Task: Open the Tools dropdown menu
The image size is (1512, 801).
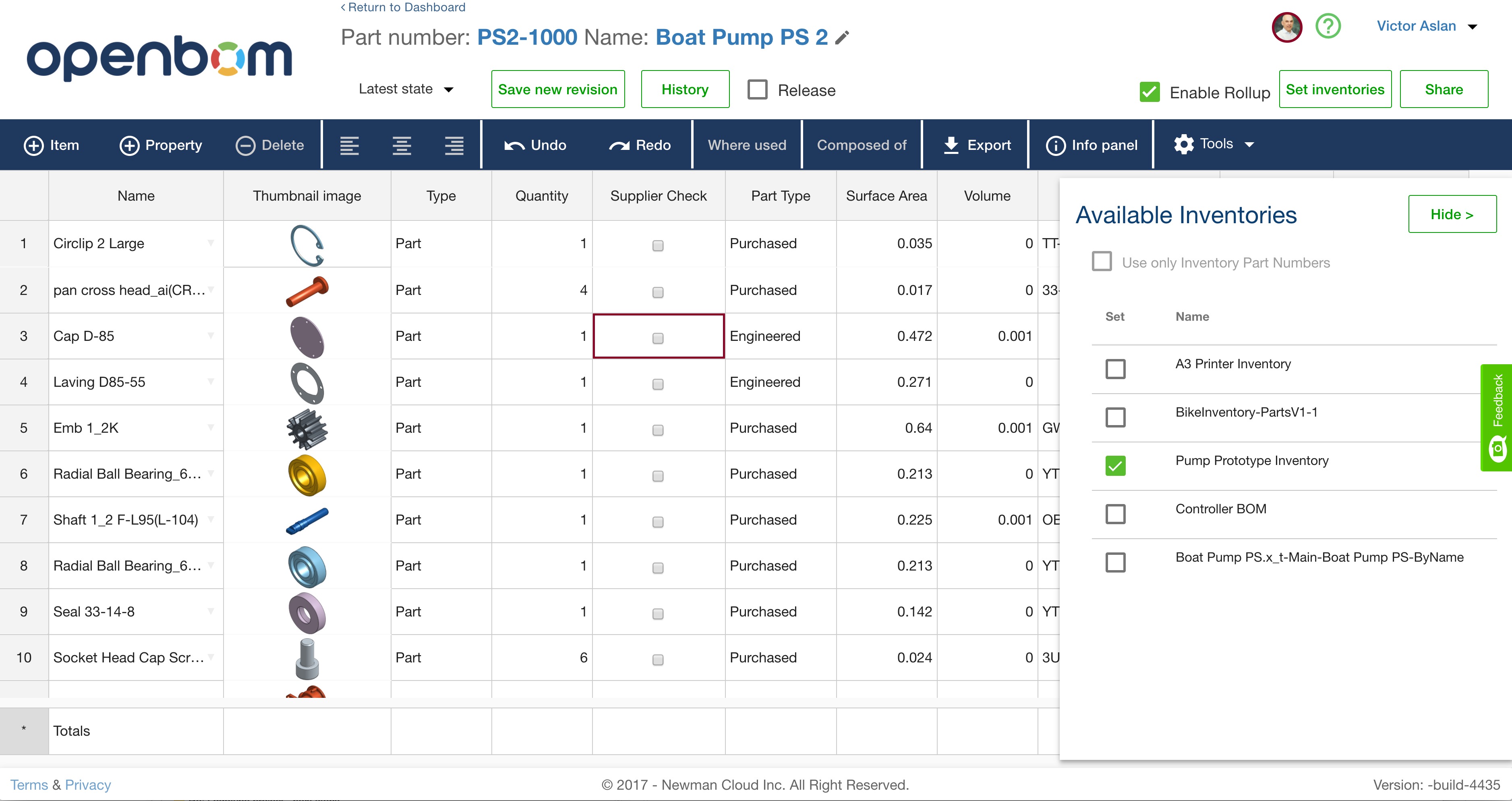Action: (1214, 145)
